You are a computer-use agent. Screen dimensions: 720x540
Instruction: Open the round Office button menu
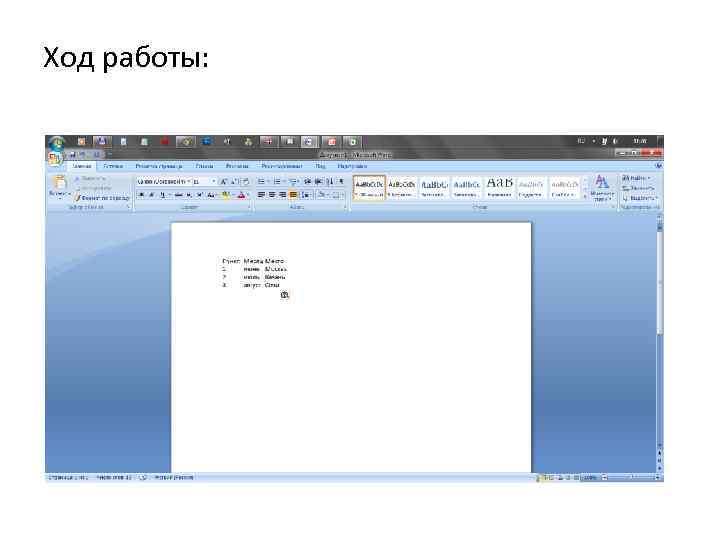click(55, 158)
